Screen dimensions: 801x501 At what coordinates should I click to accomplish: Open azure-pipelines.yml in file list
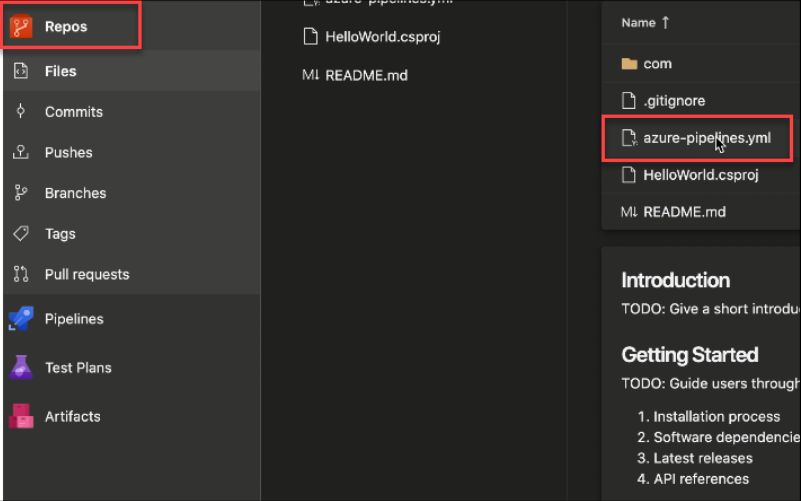click(x=706, y=138)
